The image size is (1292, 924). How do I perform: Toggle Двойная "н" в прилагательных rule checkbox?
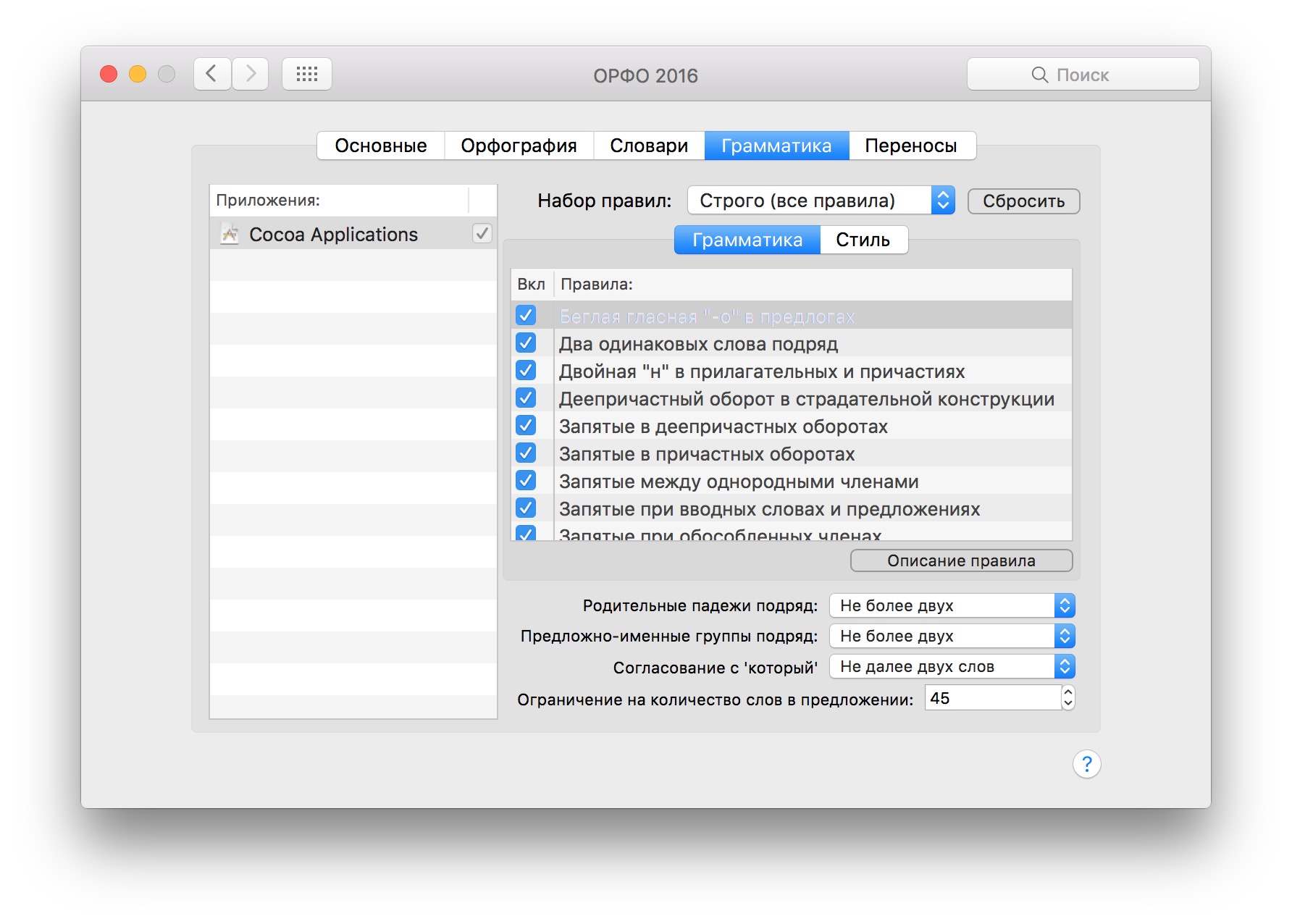tap(526, 370)
